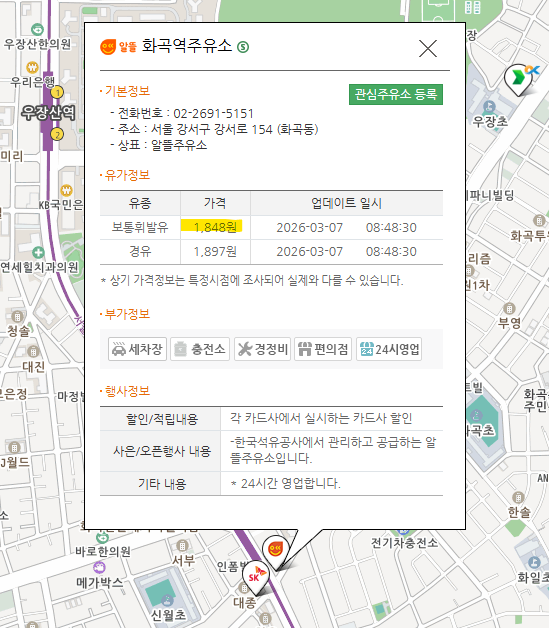Click the 유종 column header

(x=140, y=203)
